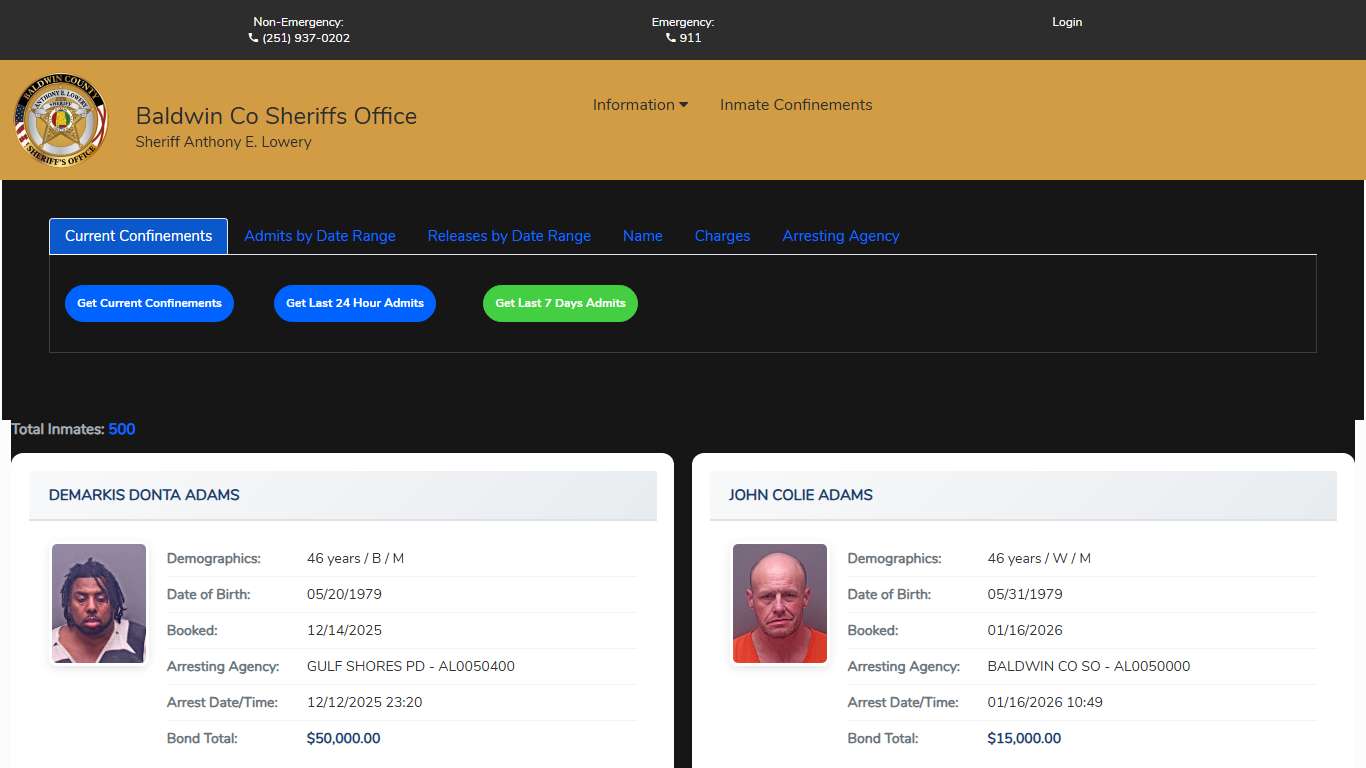1366x768 pixels.
Task: Click the emergency 911 phone icon
Action: 671,38
